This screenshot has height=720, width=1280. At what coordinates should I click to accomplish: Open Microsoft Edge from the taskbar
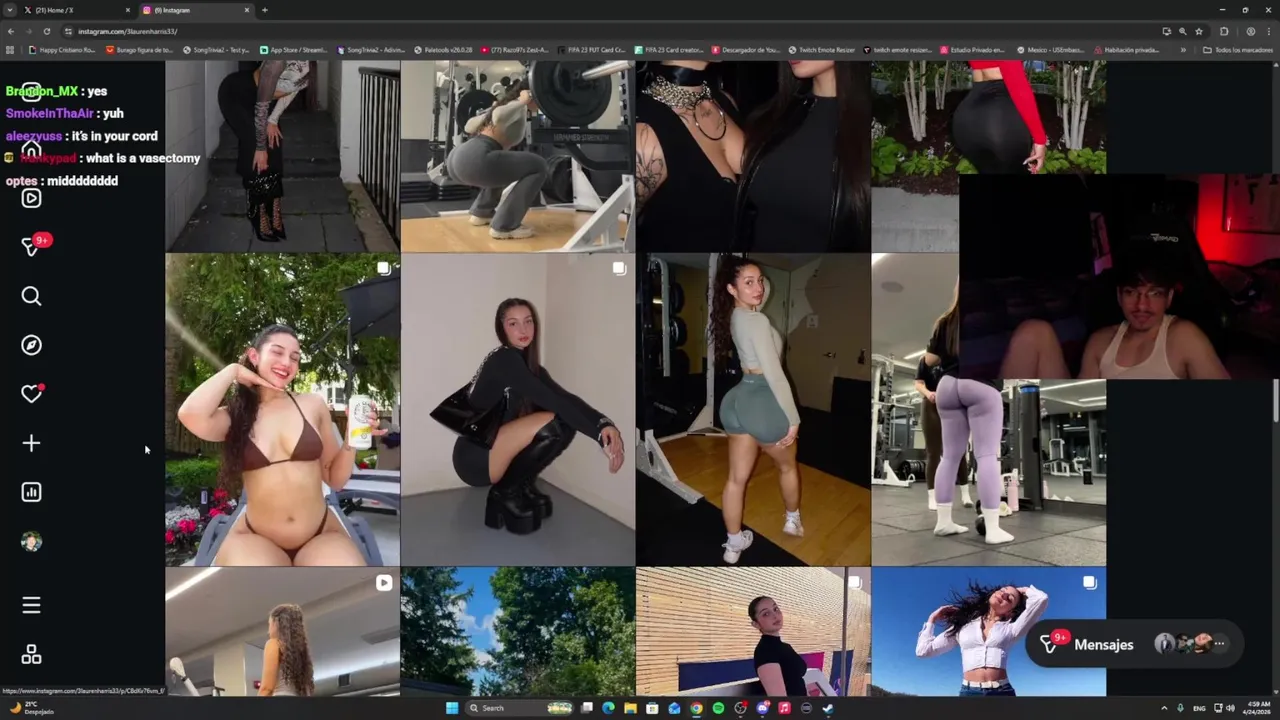[608, 708]
